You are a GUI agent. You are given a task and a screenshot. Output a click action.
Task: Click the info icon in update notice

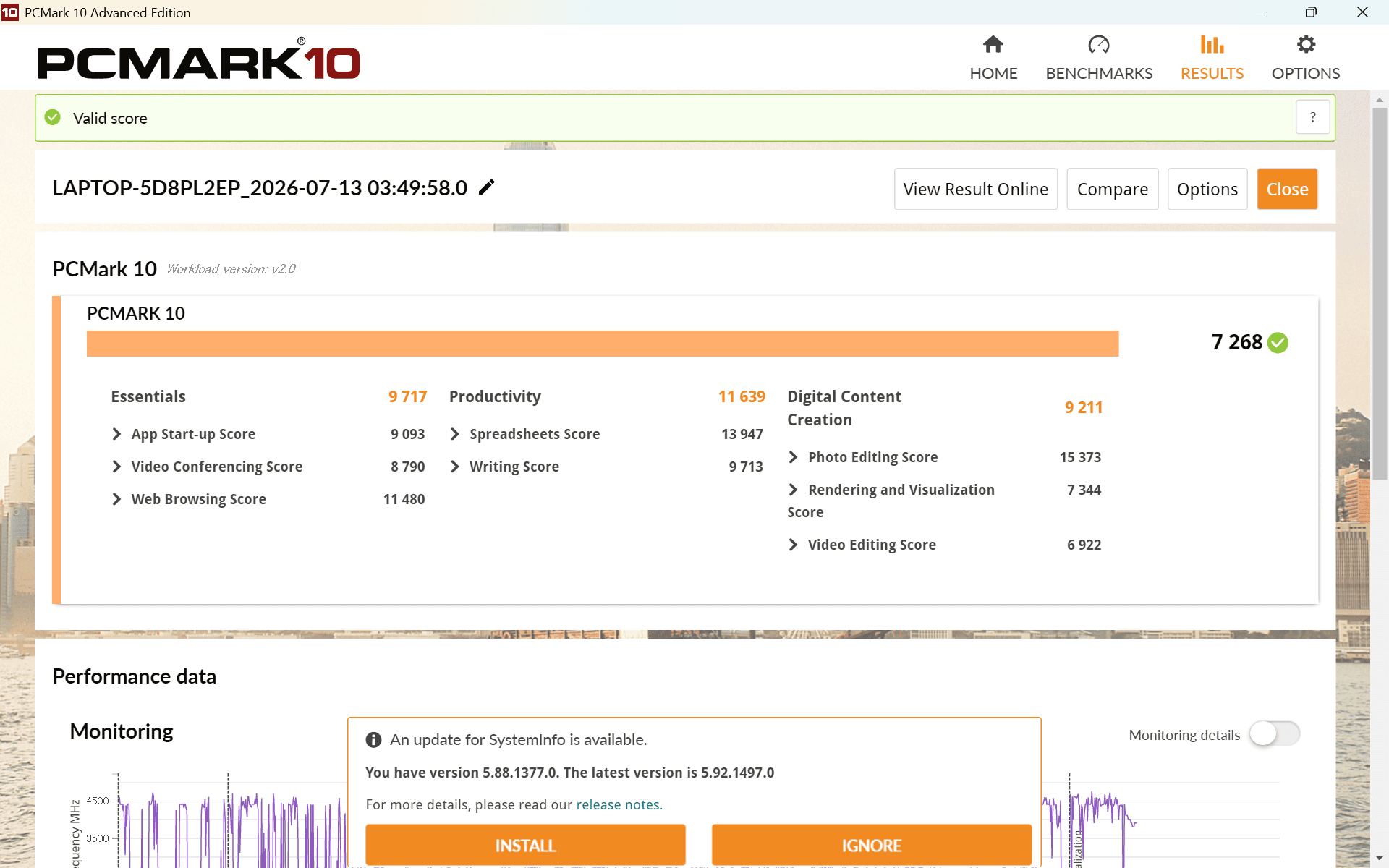[373, 740]
